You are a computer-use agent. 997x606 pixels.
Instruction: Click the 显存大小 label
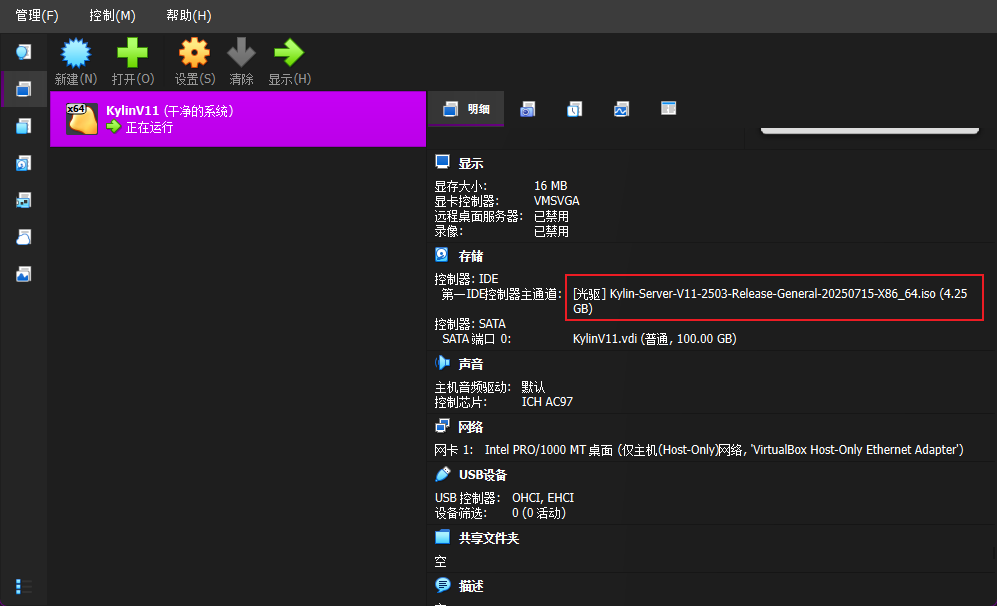pyautogui.click(x=460, y=186)
